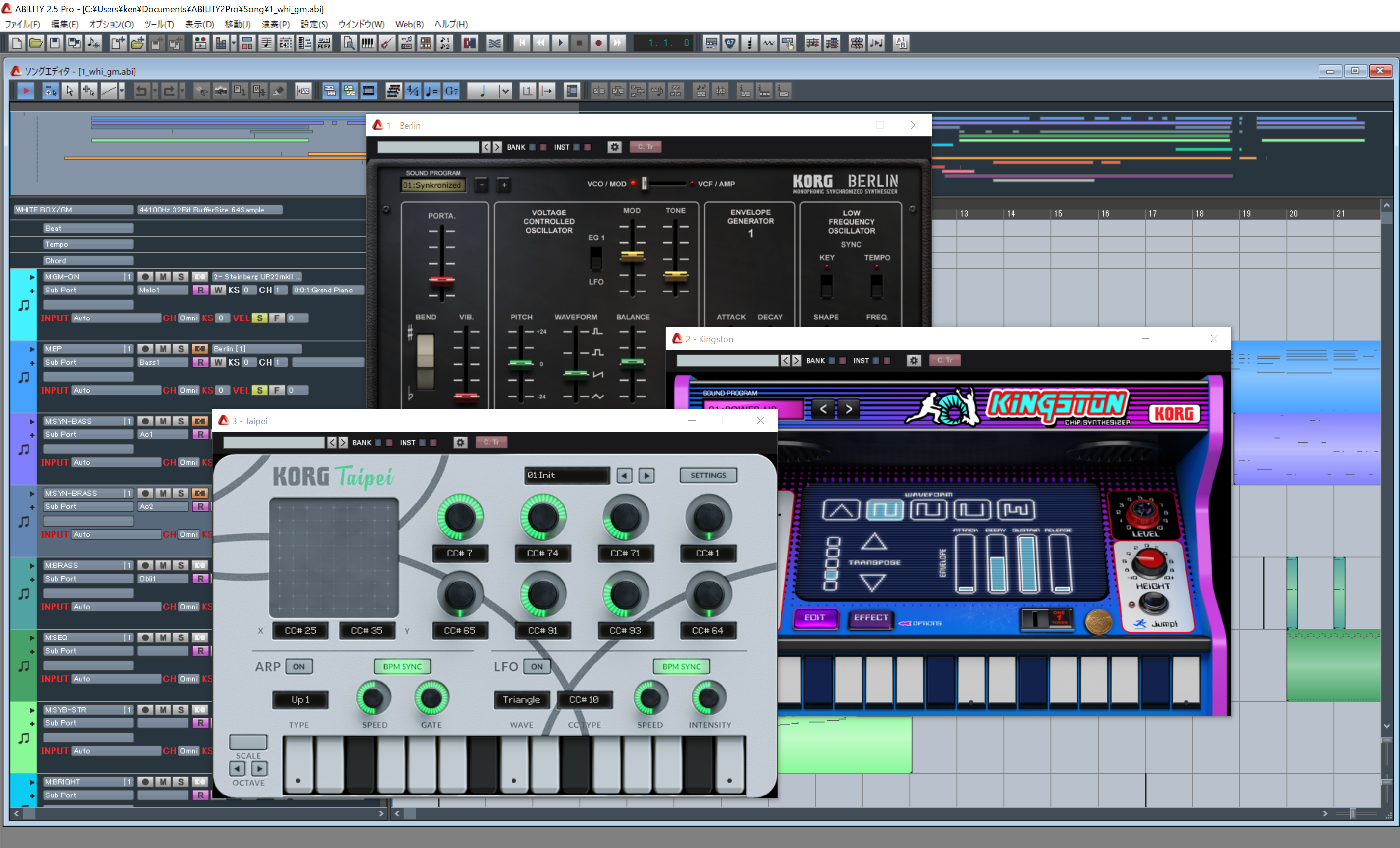Click the Kingston gold coin button
This screenshot has width=1400, height=848.
pyautogui.click(x=1099, y=623)
